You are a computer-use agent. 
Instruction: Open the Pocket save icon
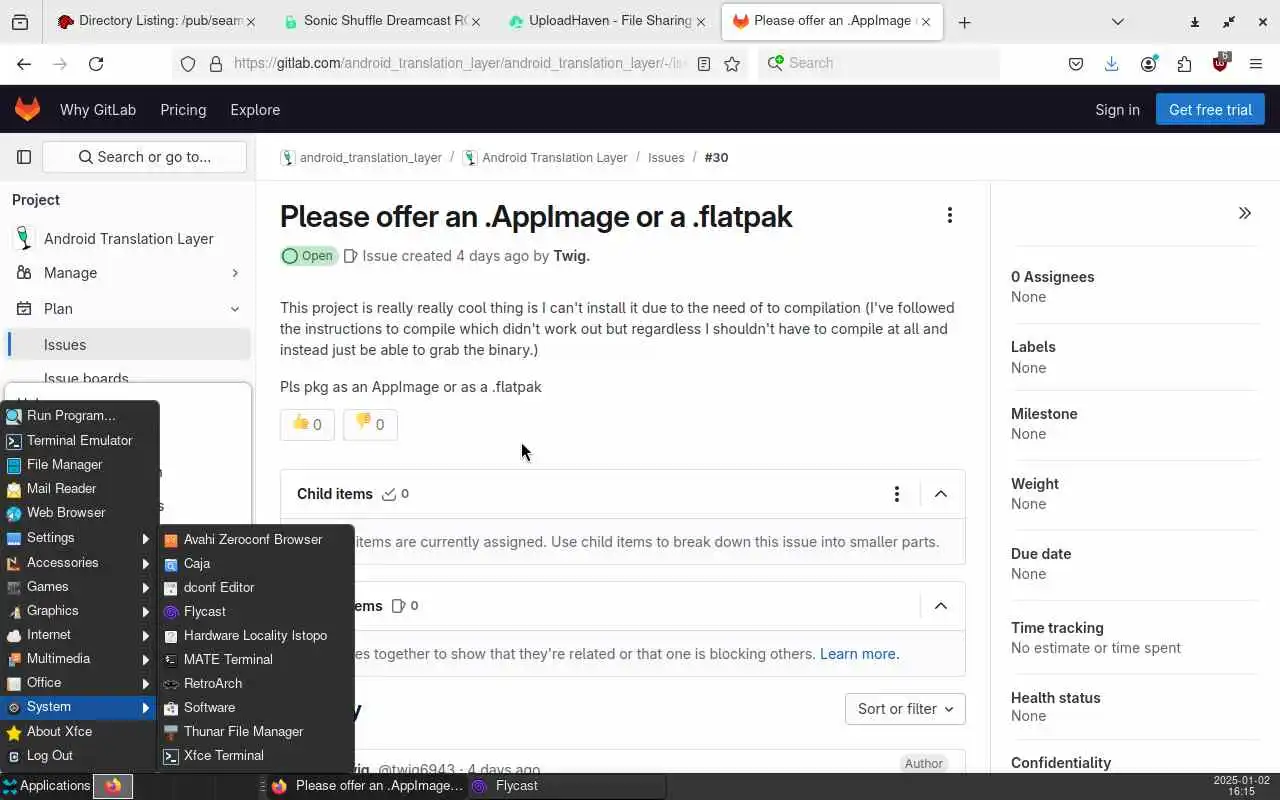1076,64
